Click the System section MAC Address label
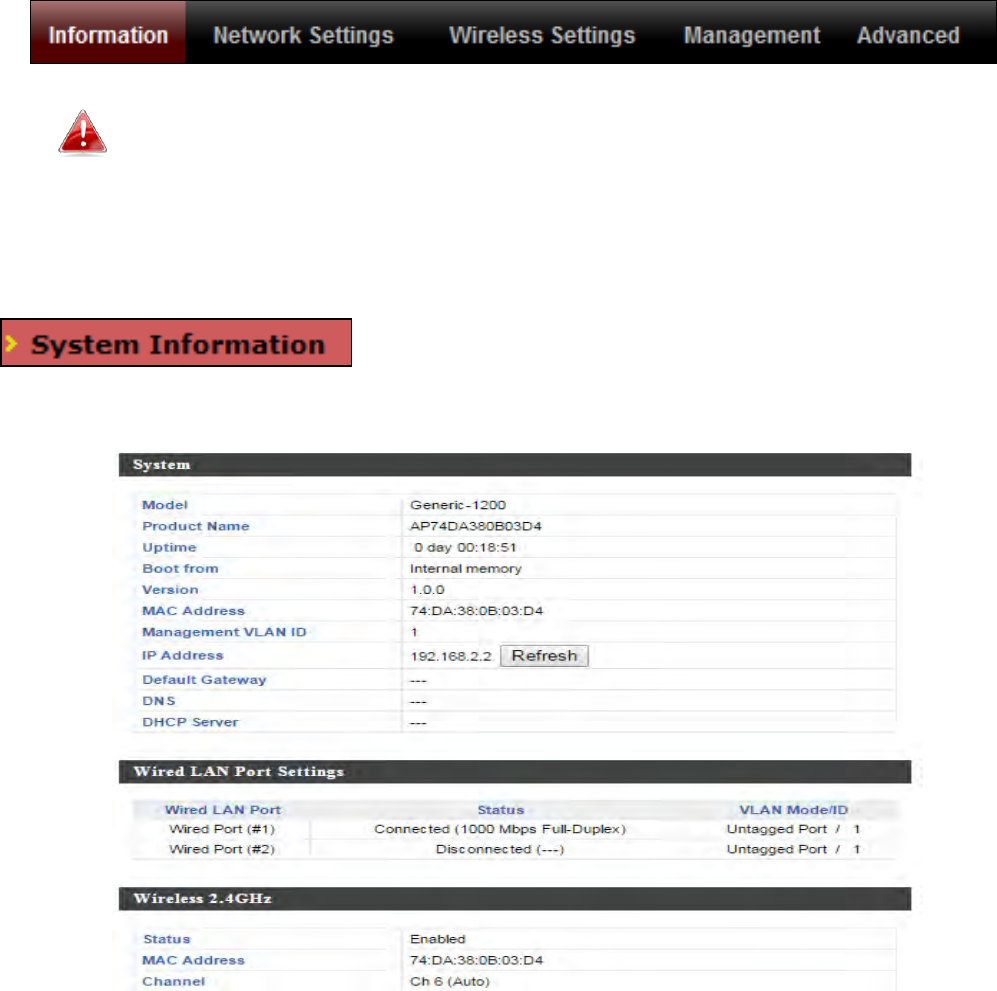This screenshot has height=991, width=997. [193, 611]
